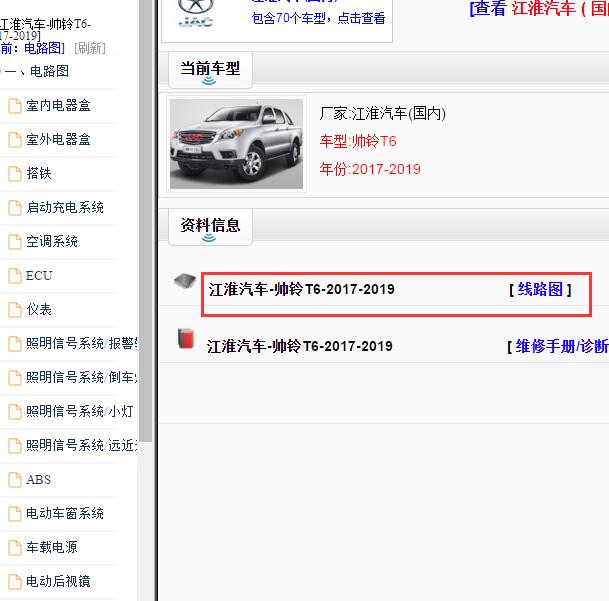Open 照明信号系统/报警 entry
The width and height of the screenshot is (609, 601).
[82, 343]
